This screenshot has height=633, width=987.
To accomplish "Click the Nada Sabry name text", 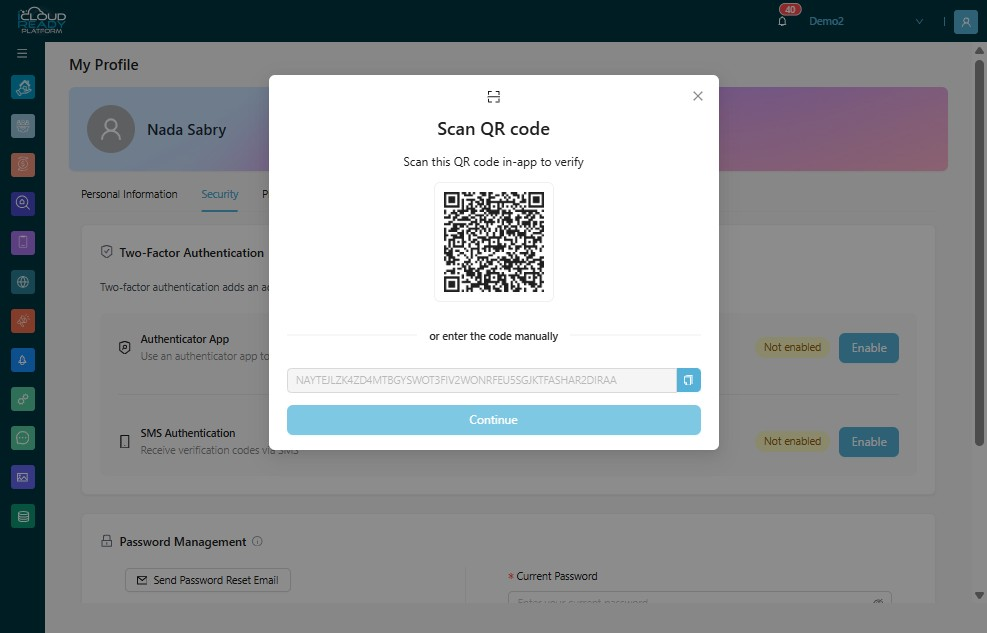I will point(186,130).
